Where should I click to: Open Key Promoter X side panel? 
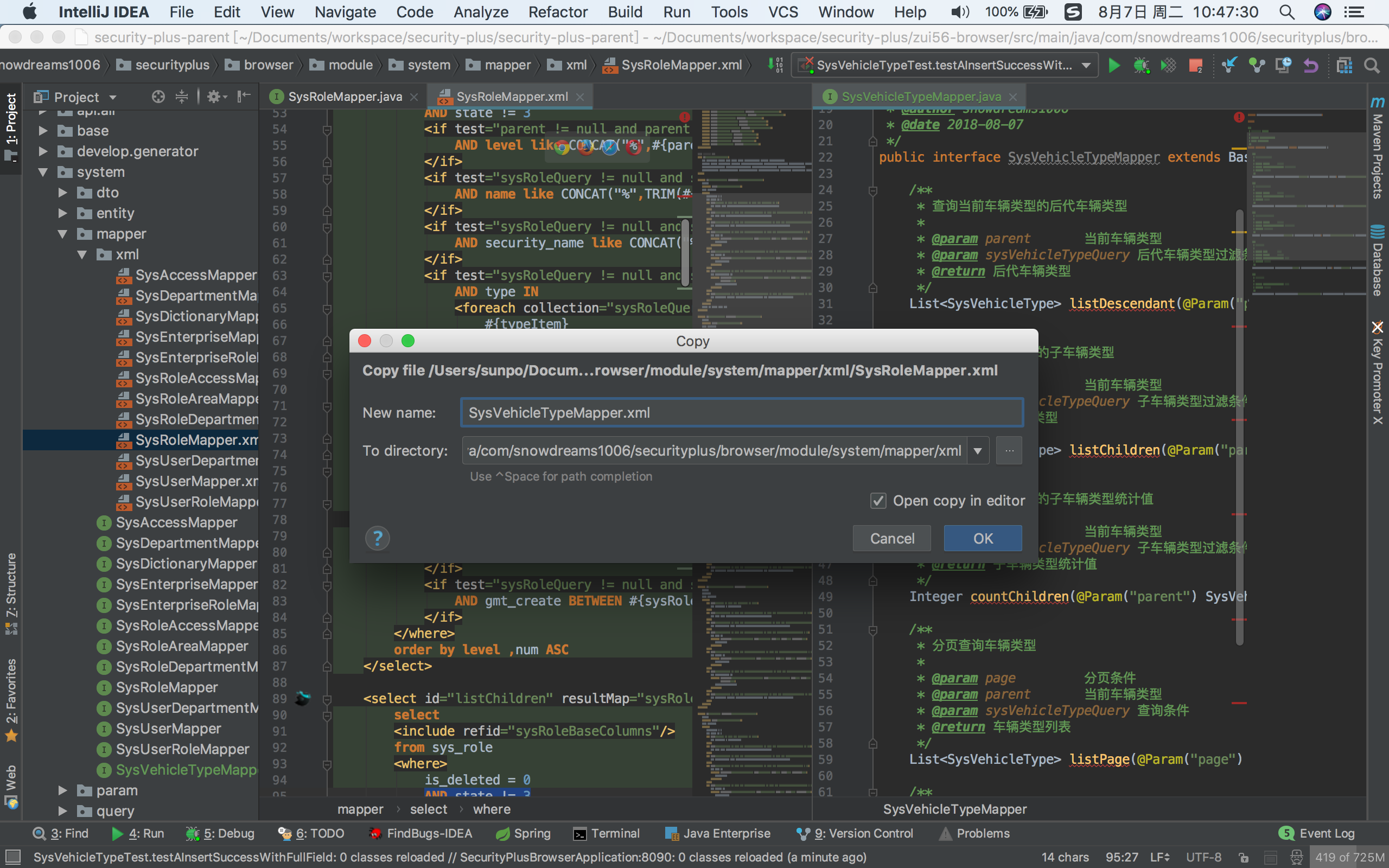[x=1377, y=373]
